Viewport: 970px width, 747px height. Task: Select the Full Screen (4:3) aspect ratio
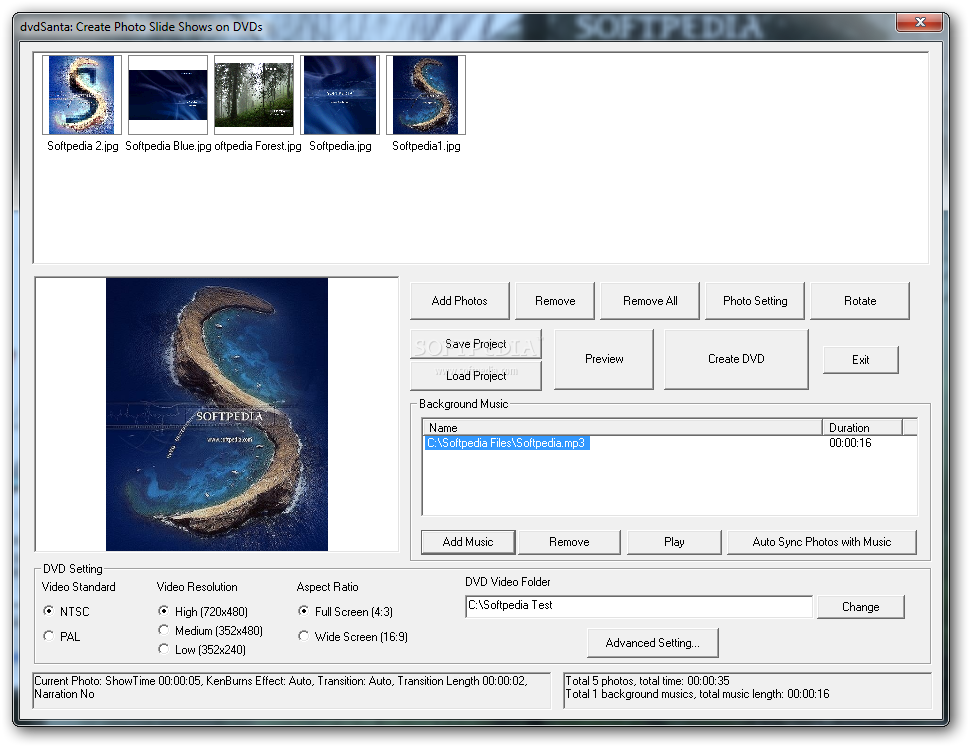(345, 612)
